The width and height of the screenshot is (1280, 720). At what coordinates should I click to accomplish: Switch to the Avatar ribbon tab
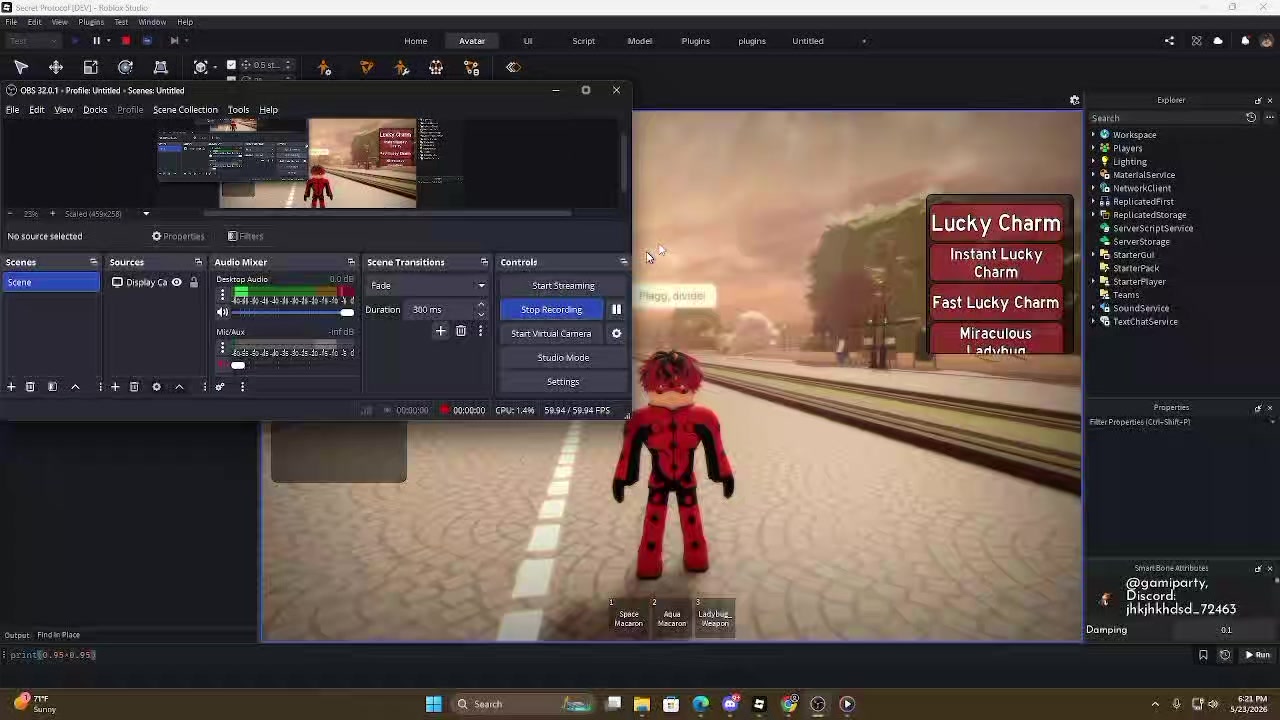[x=472, y=41]
